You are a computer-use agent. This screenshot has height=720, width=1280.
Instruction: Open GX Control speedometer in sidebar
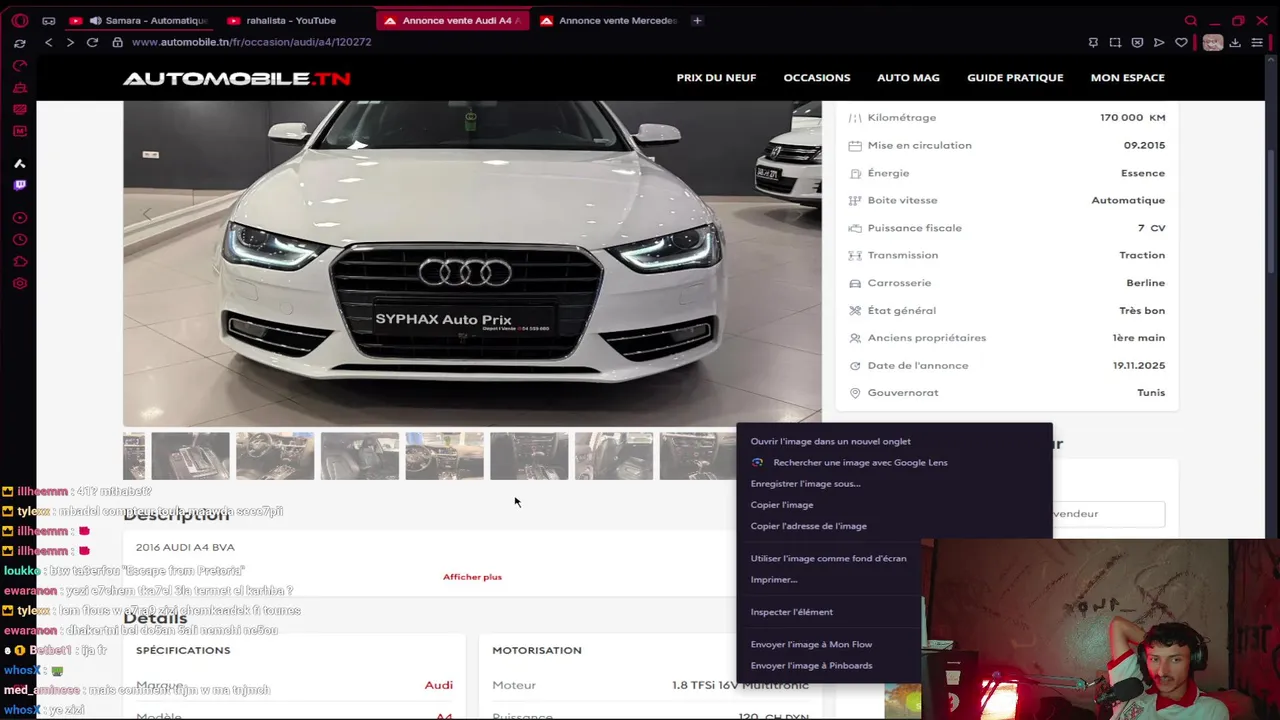(19, 66)
